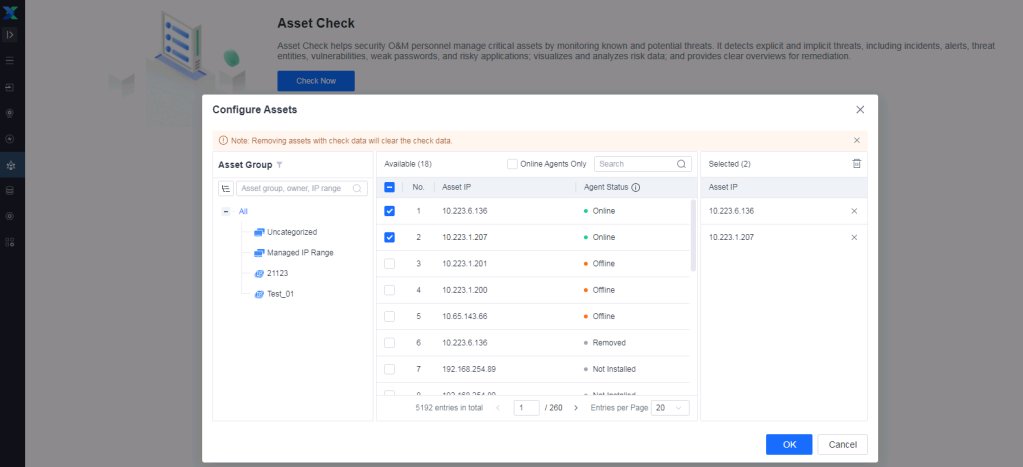Click the round gear icon below the database icon
Viewport: 1023px width, 467px height.
pos(10,216)
